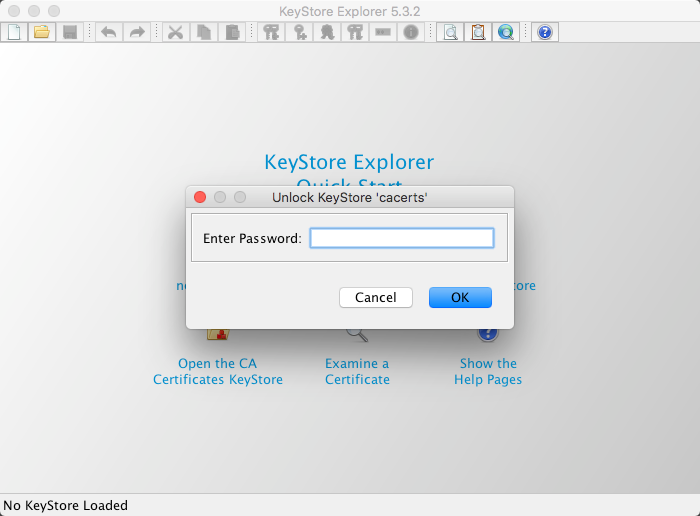Viewport: 700px width, 516px height.
Task: Click the Paste clipboard icon
Action: point(232,32)
